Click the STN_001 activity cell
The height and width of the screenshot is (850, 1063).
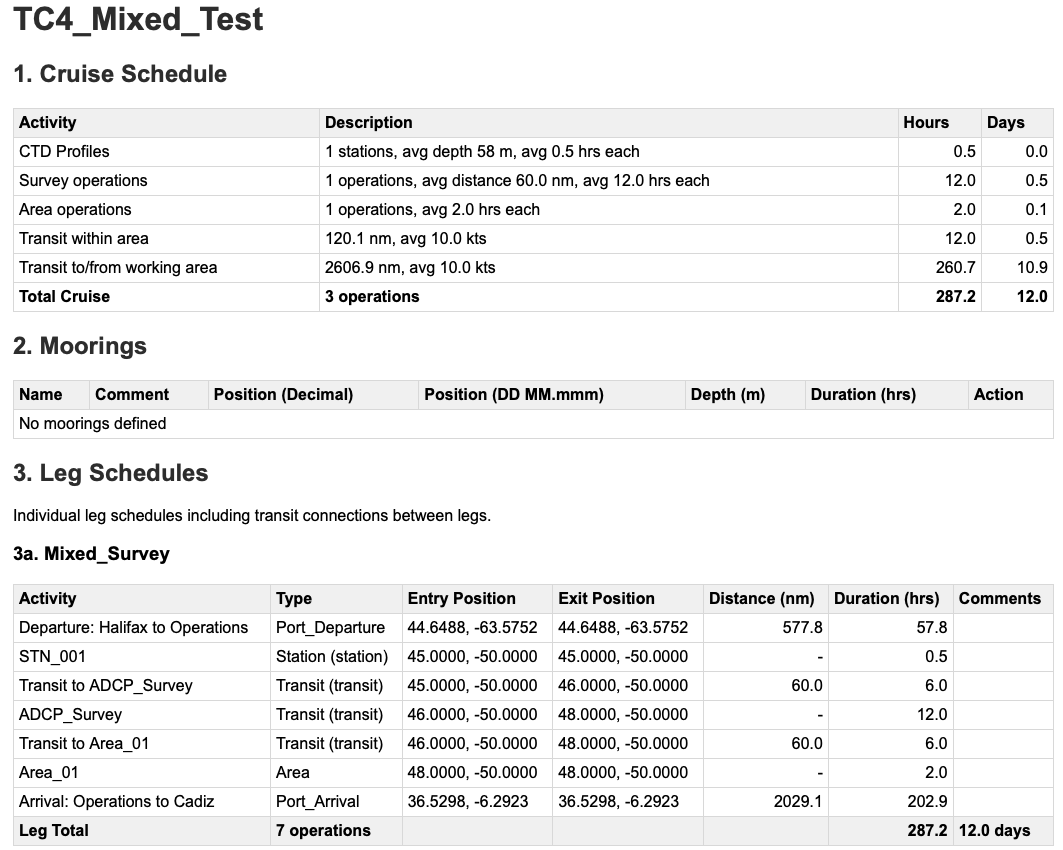(52, 656)
